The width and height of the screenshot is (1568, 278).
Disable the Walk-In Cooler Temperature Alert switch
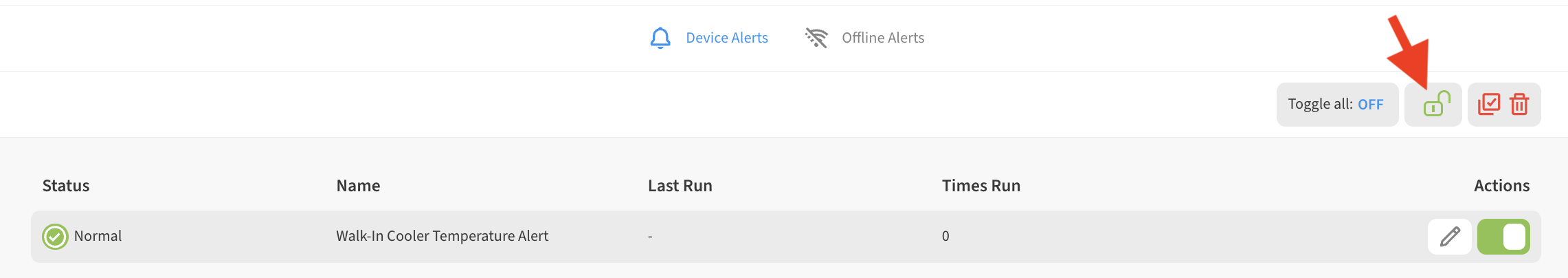pyautogui.click(x=1503, y=237)
